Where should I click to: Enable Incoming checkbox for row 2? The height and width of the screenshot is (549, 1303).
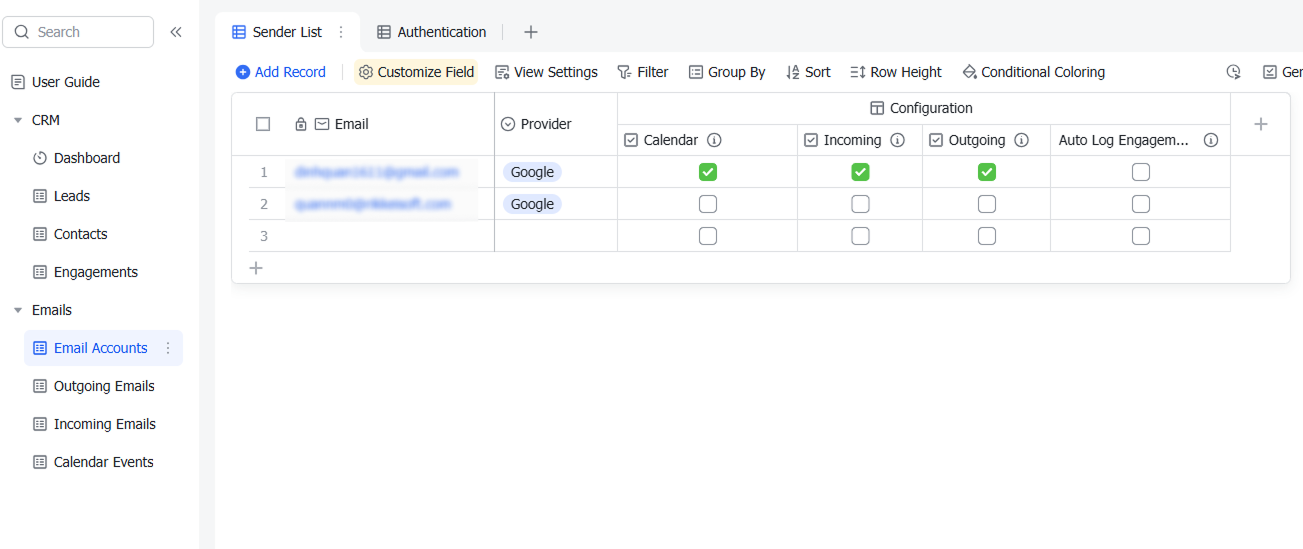click(x=860, y=204)
